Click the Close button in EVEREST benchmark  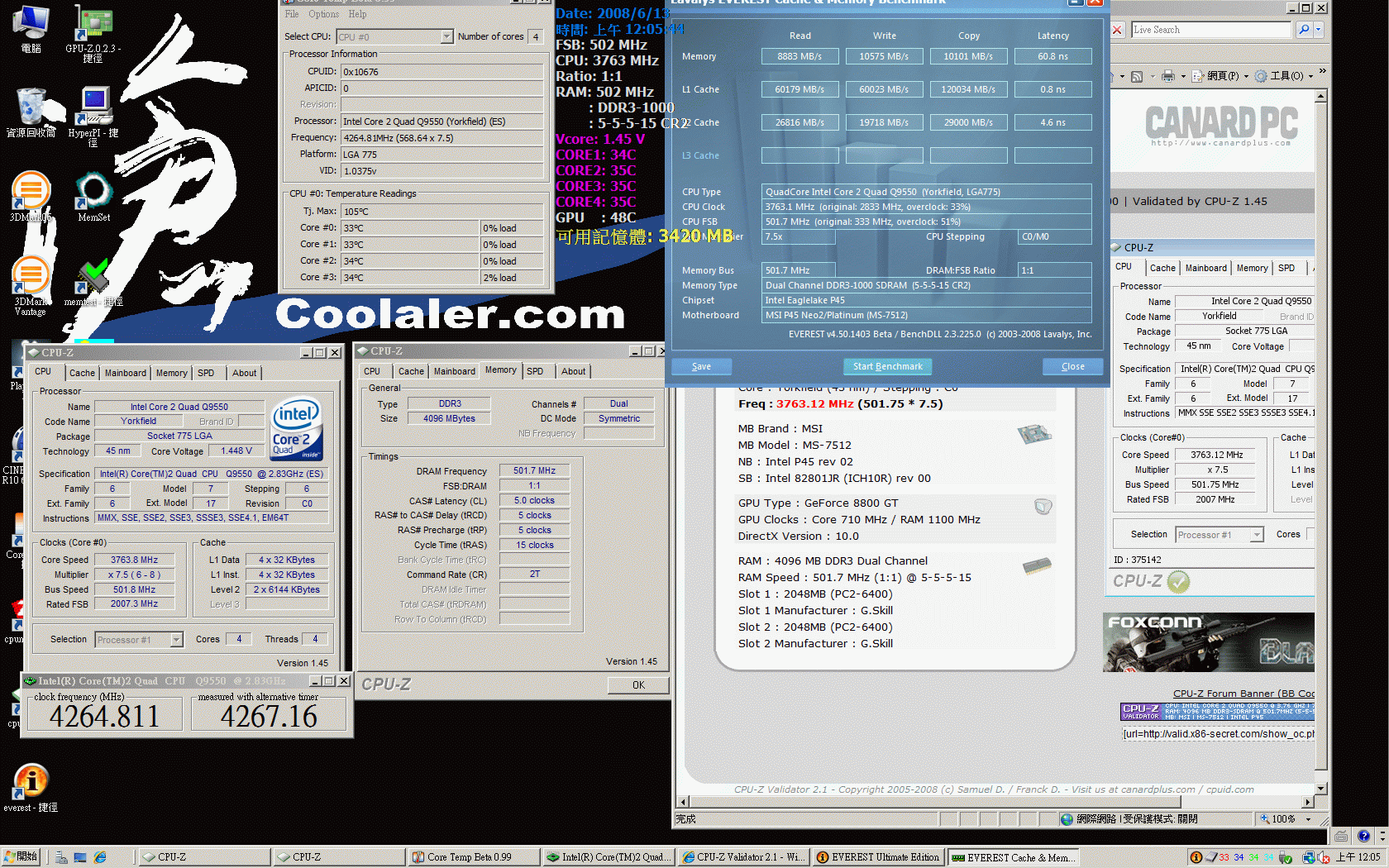click(x=1072, y=366)
